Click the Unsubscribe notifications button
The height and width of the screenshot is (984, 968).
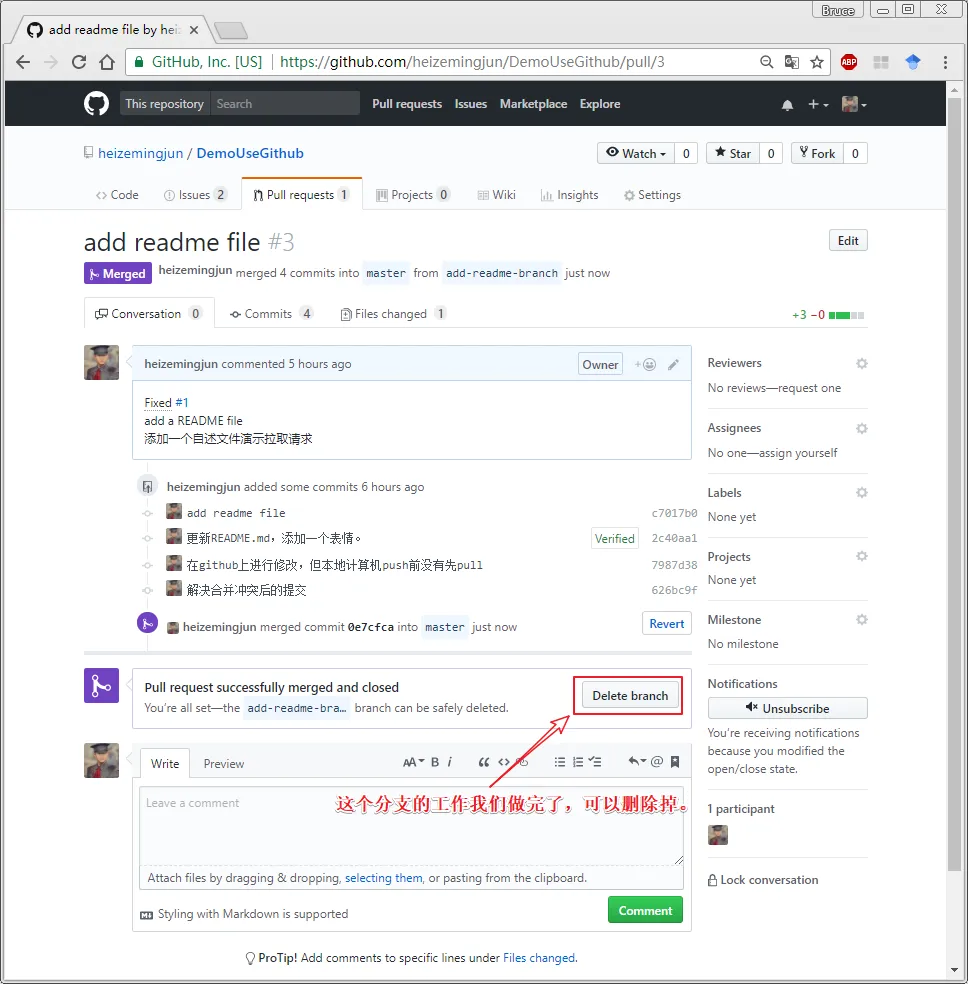pos(787,709)
